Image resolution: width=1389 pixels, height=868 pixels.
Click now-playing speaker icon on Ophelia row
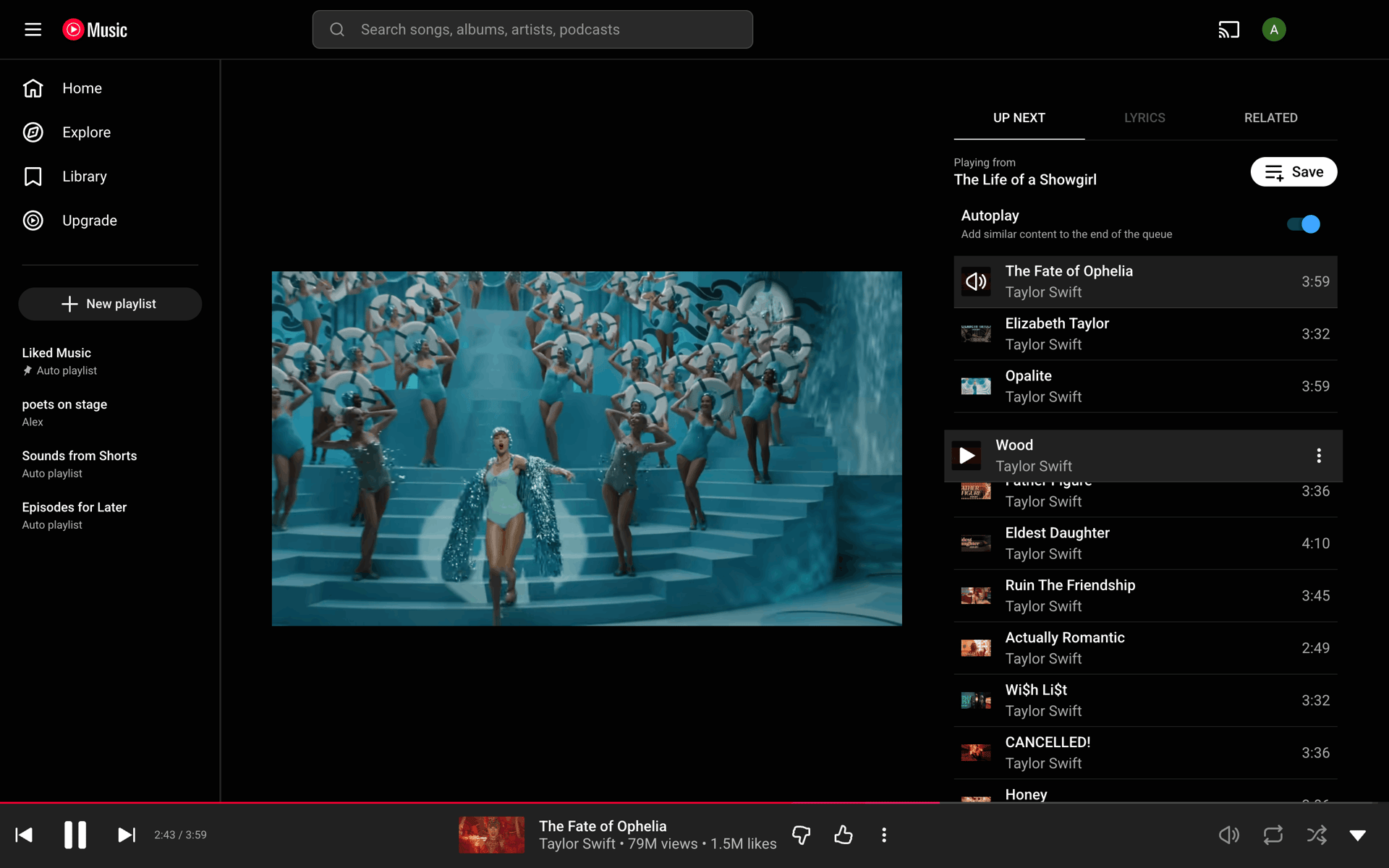click(976, 281)
